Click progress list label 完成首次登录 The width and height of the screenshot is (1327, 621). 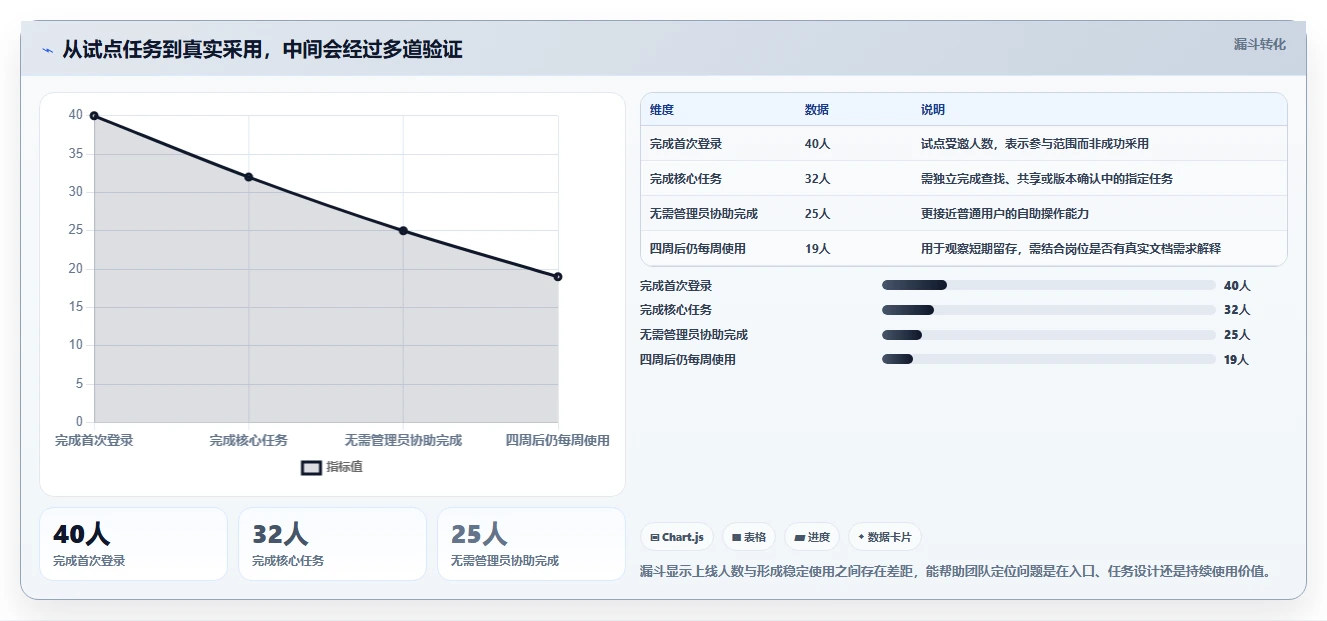click(x=676, y=286)
